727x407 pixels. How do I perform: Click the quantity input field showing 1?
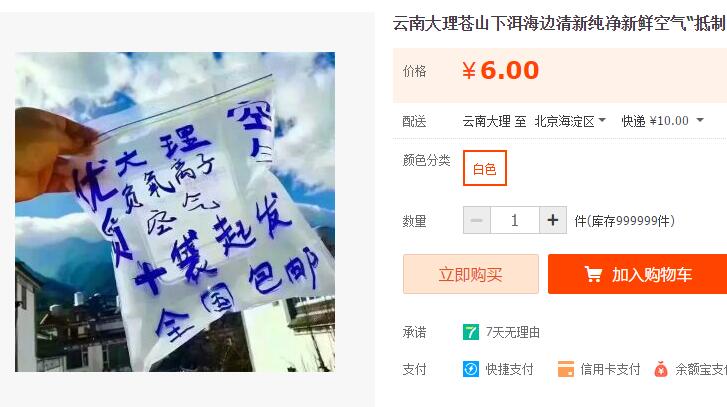tap(515, 220)
